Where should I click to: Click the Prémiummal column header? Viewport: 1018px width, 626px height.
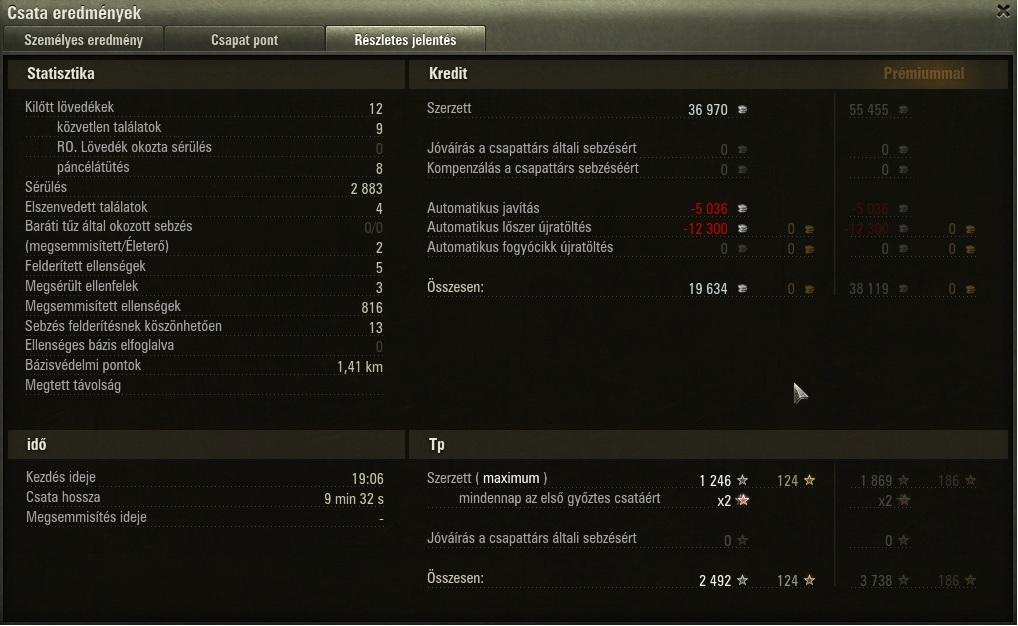923,73
